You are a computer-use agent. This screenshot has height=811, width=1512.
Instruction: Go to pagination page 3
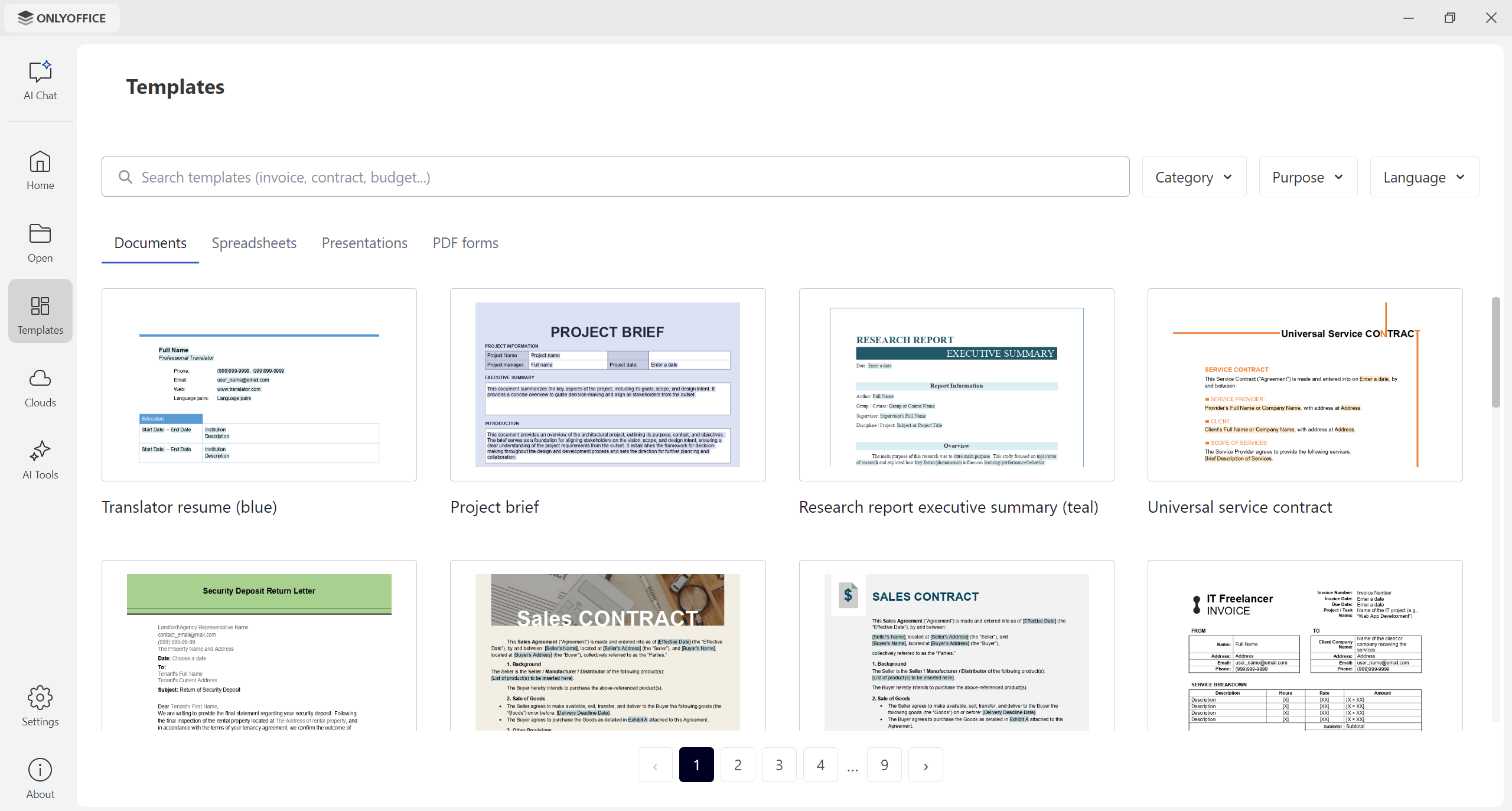[779, 765]
